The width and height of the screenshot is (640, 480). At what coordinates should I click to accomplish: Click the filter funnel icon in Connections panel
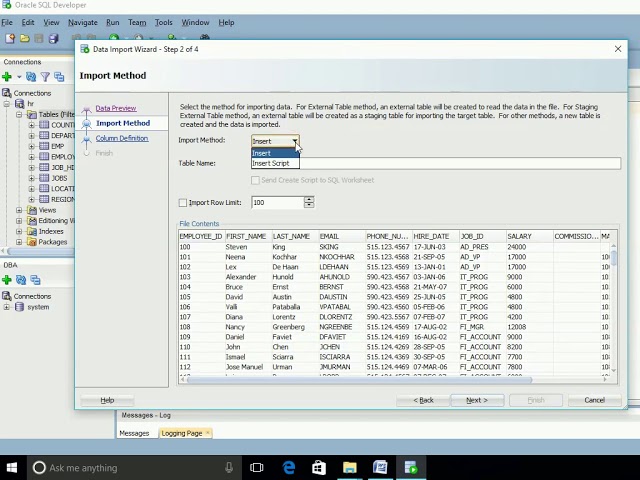click(45, 76)
